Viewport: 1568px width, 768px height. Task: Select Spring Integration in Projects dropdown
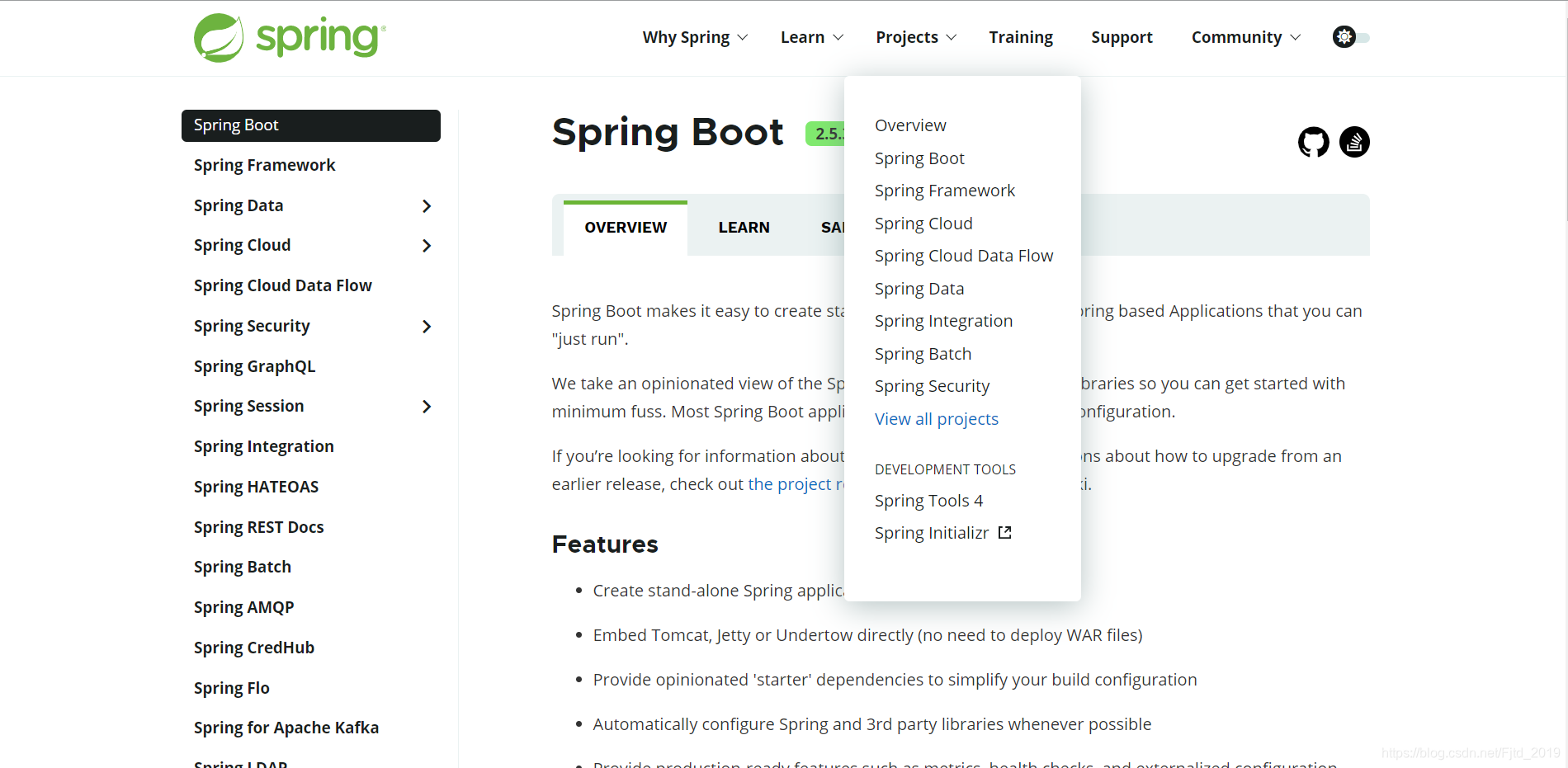point(943,321)
